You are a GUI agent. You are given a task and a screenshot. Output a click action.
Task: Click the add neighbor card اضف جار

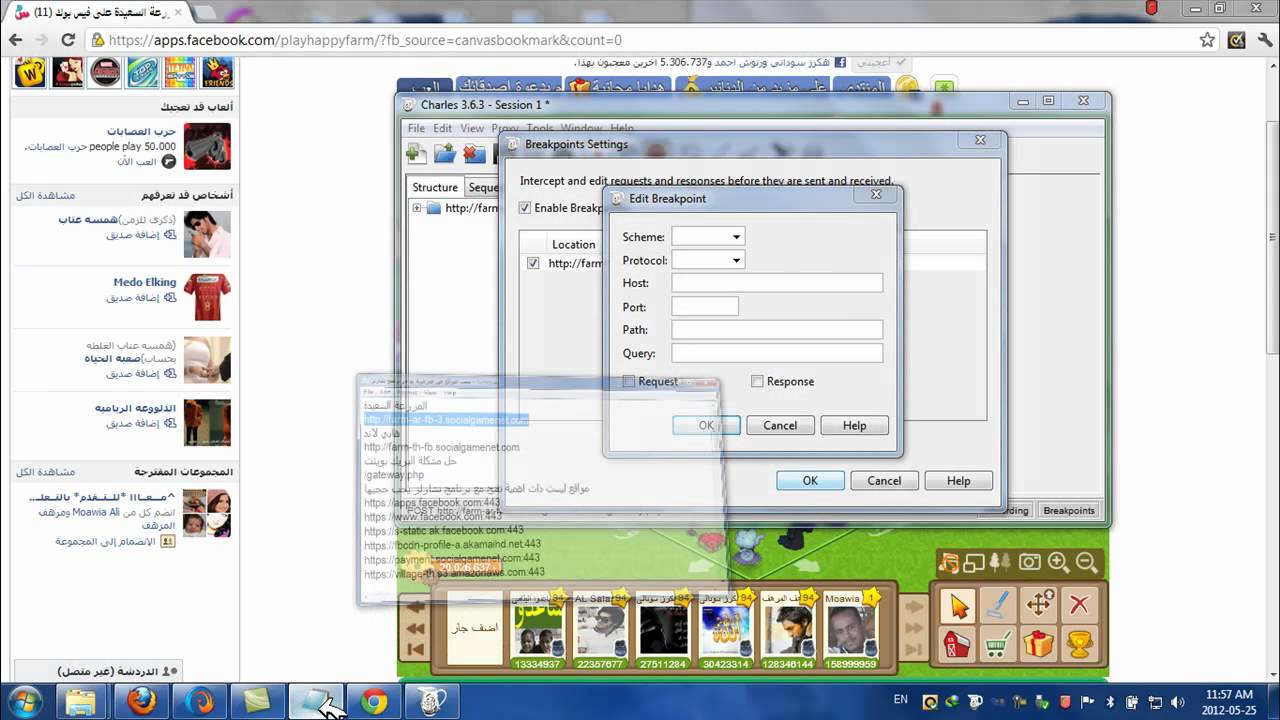tap(474, 629)
